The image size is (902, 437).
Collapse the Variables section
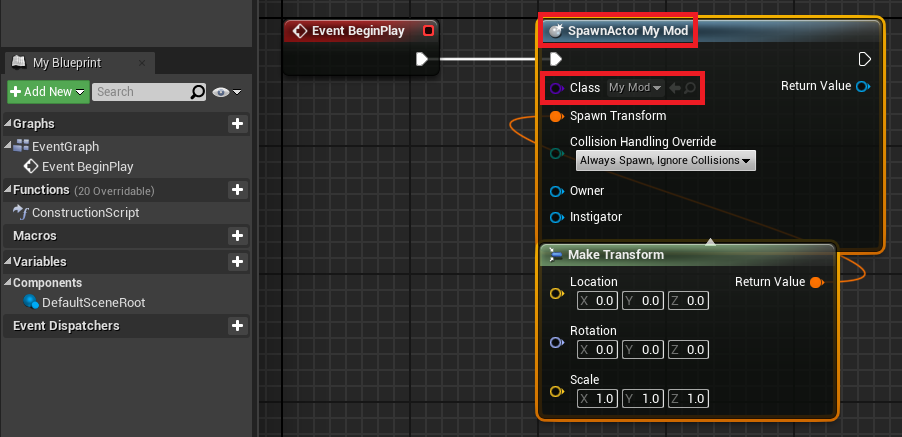point(8,262)
